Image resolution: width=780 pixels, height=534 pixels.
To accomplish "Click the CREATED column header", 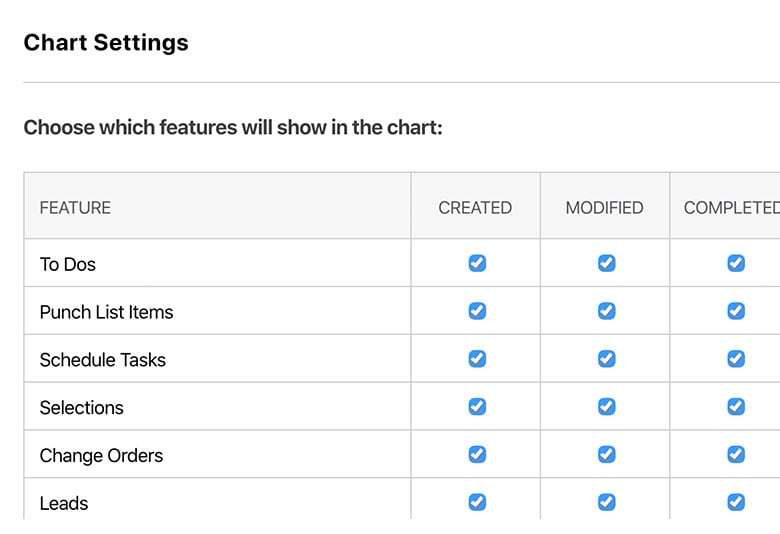I will [475, 208].
